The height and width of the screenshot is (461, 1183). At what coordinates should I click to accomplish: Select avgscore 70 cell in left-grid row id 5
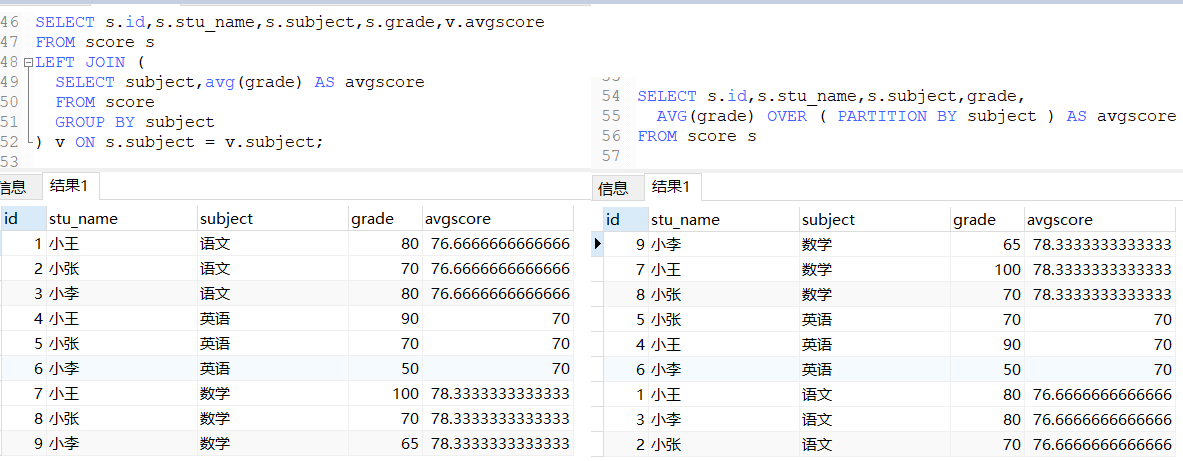click(498, 343)
